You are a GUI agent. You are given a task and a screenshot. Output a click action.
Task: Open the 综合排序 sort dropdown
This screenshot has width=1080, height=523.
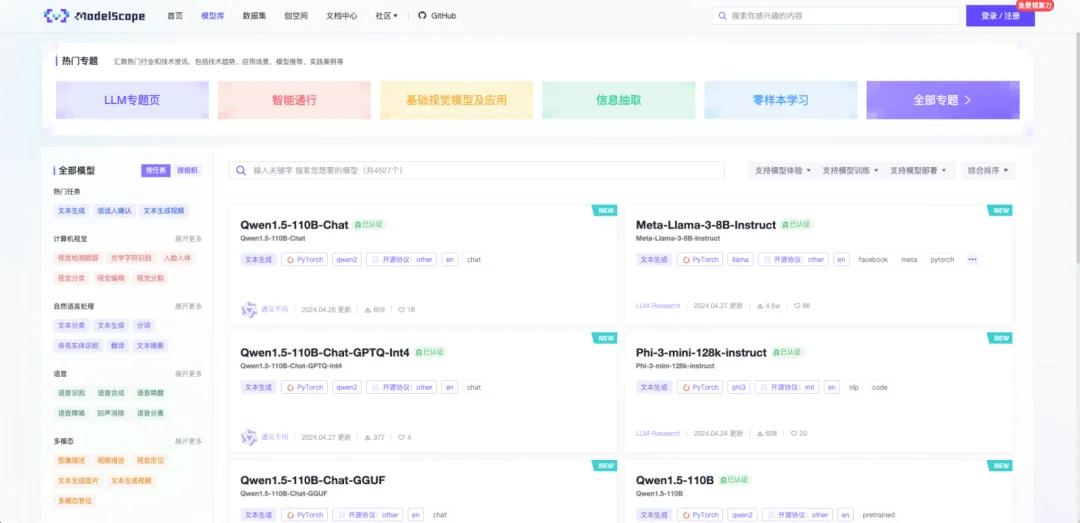988,170
